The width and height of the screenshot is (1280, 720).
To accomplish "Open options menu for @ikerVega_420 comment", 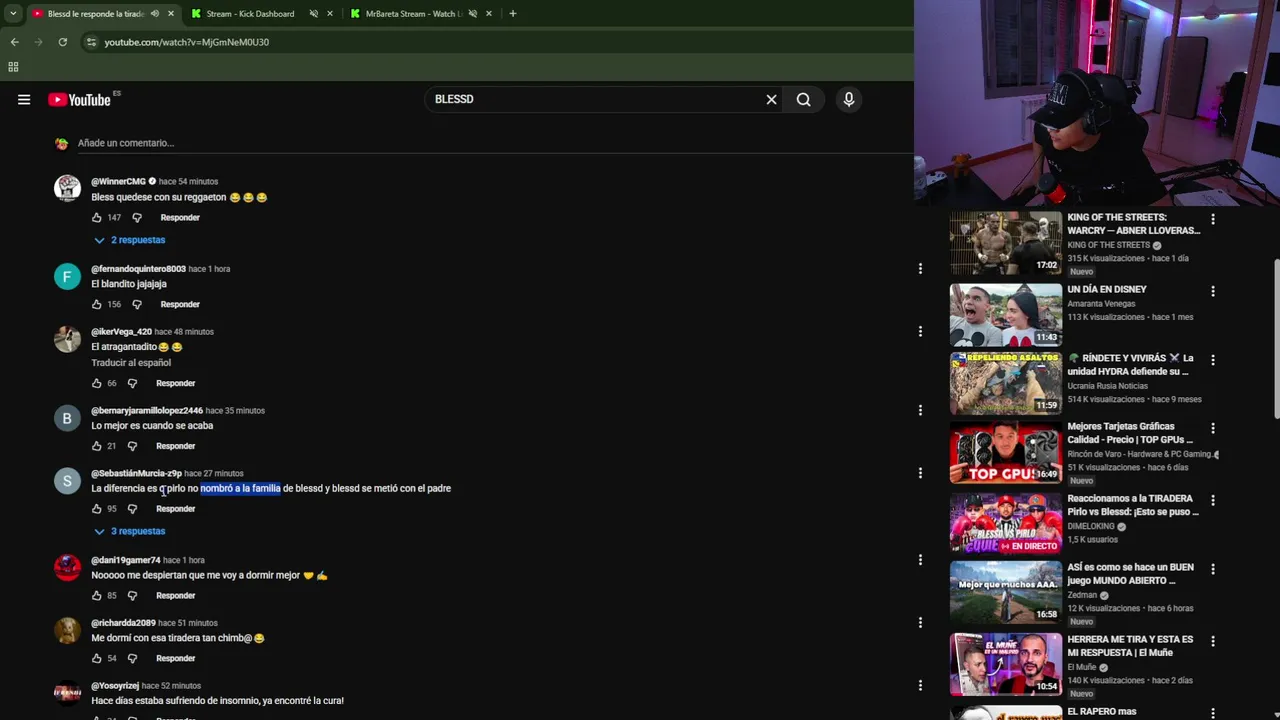I will 920,331.
